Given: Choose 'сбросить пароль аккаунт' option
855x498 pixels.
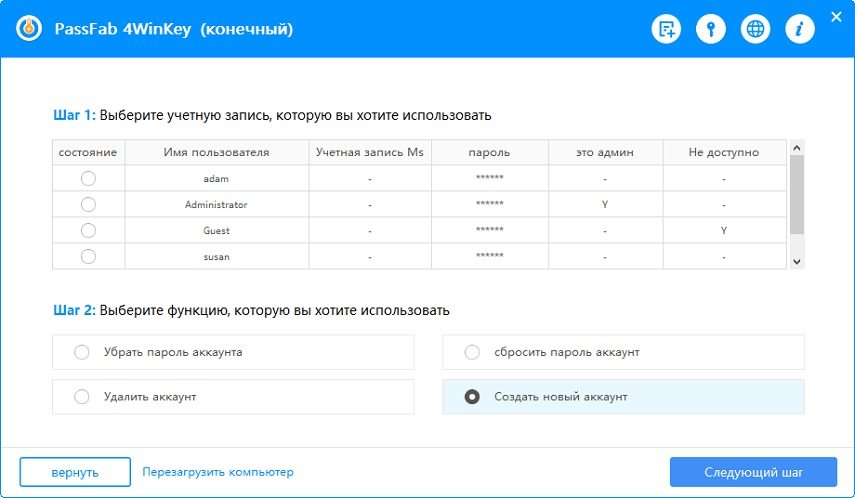Looking at the screenshot, I should 623,352.
